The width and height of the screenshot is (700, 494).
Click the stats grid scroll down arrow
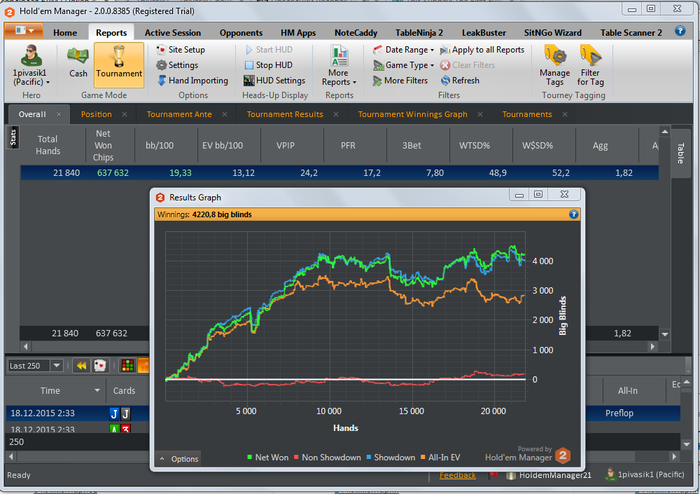[665, 334]
